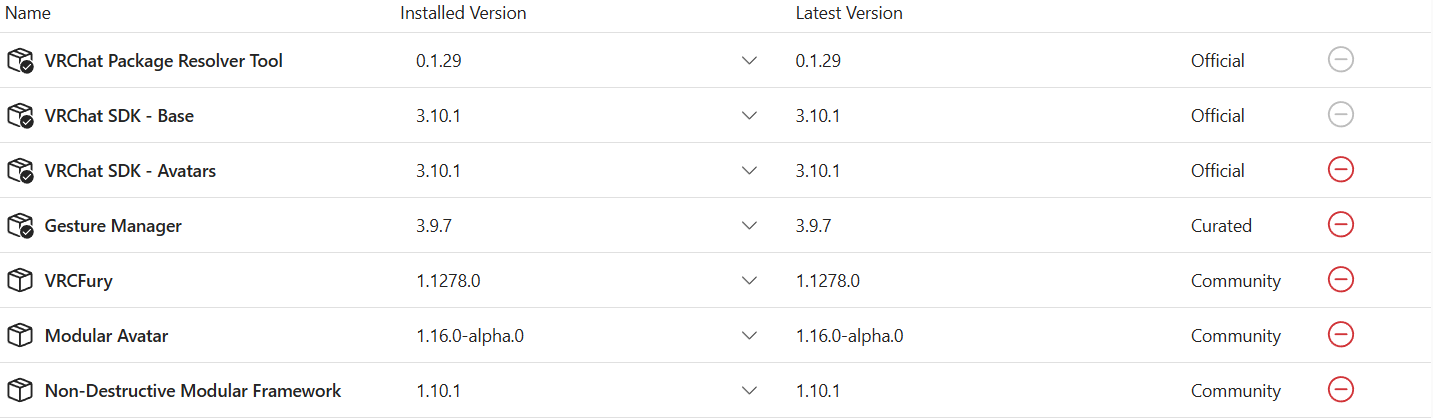Click the Gesture Manager package icon
1433x418 pixels.
click(x=20, y=226)
